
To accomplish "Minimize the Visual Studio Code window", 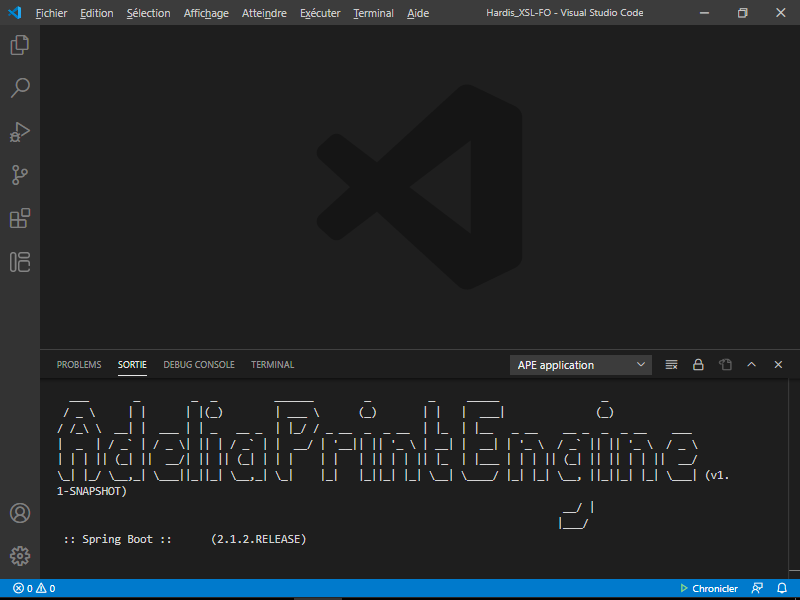I will [705, 13].
